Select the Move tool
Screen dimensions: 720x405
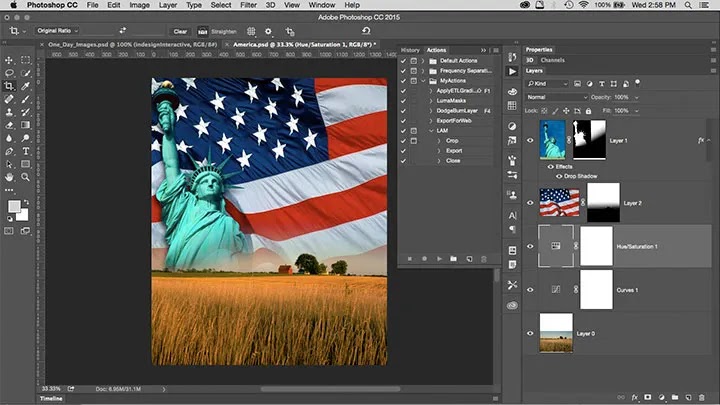pyautogui.click(x=9, y=60)
